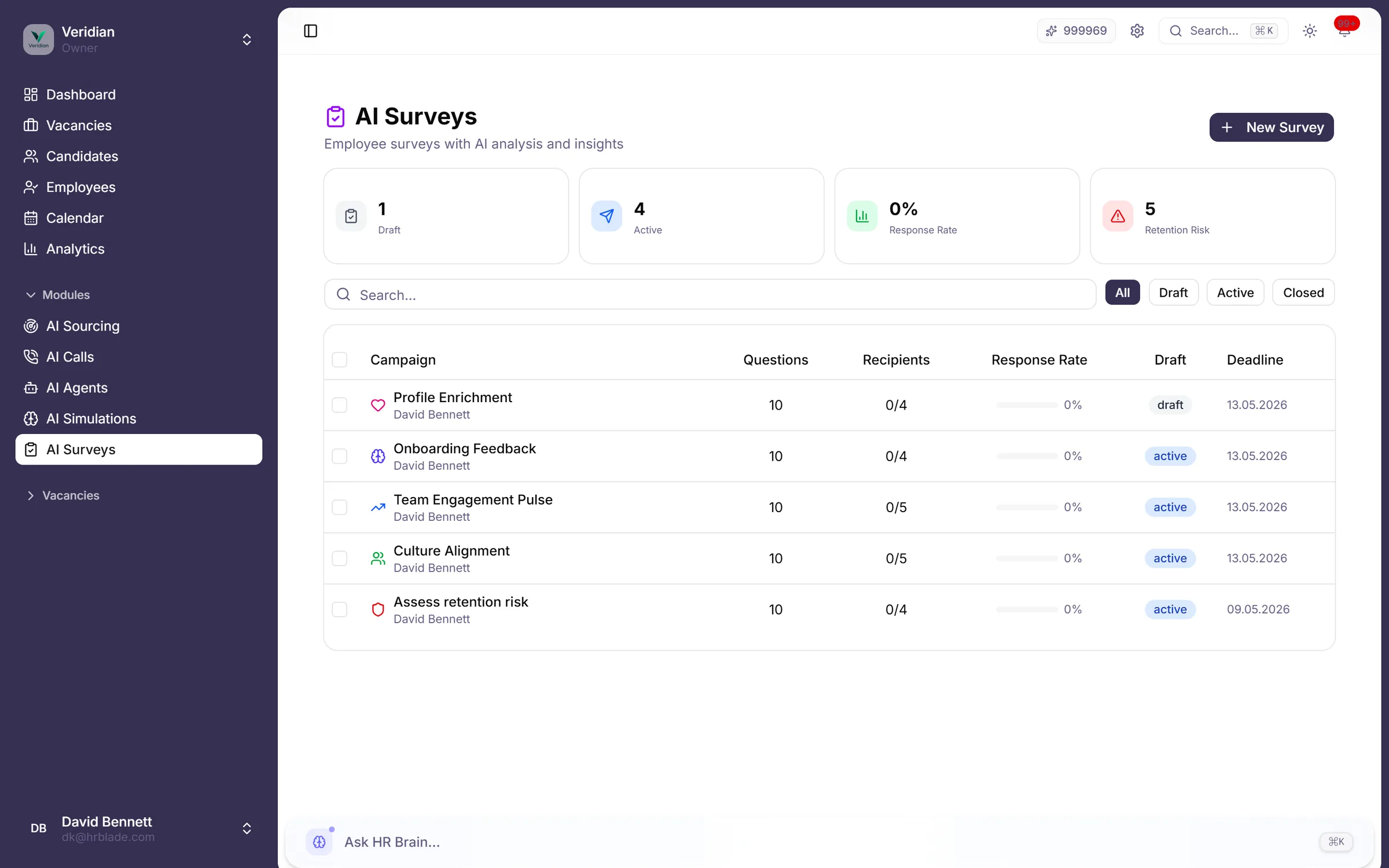The width and height of the screenshot is (1389, 868).
Task: Create a New Survey
Action: tap(1272, 127)
